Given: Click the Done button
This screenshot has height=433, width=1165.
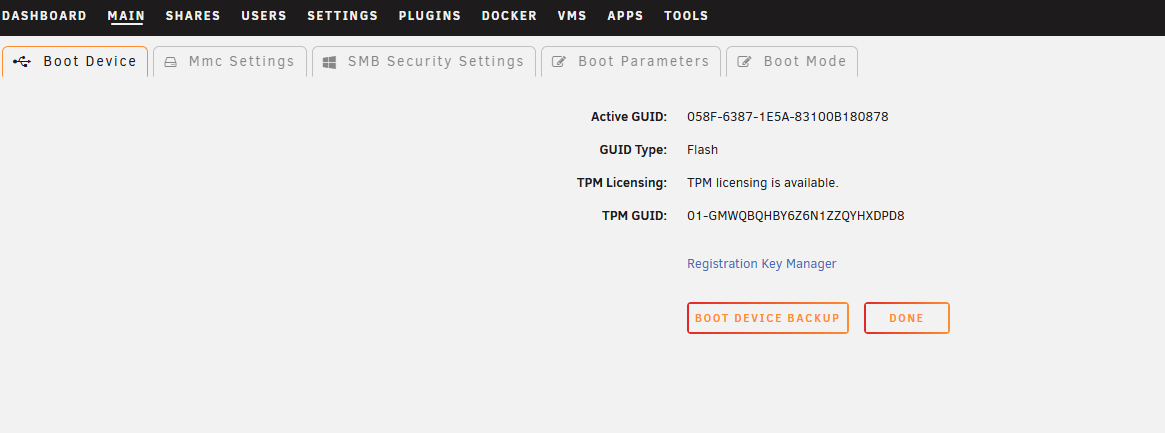Looking at the screenshot, I should click(906, 318).
